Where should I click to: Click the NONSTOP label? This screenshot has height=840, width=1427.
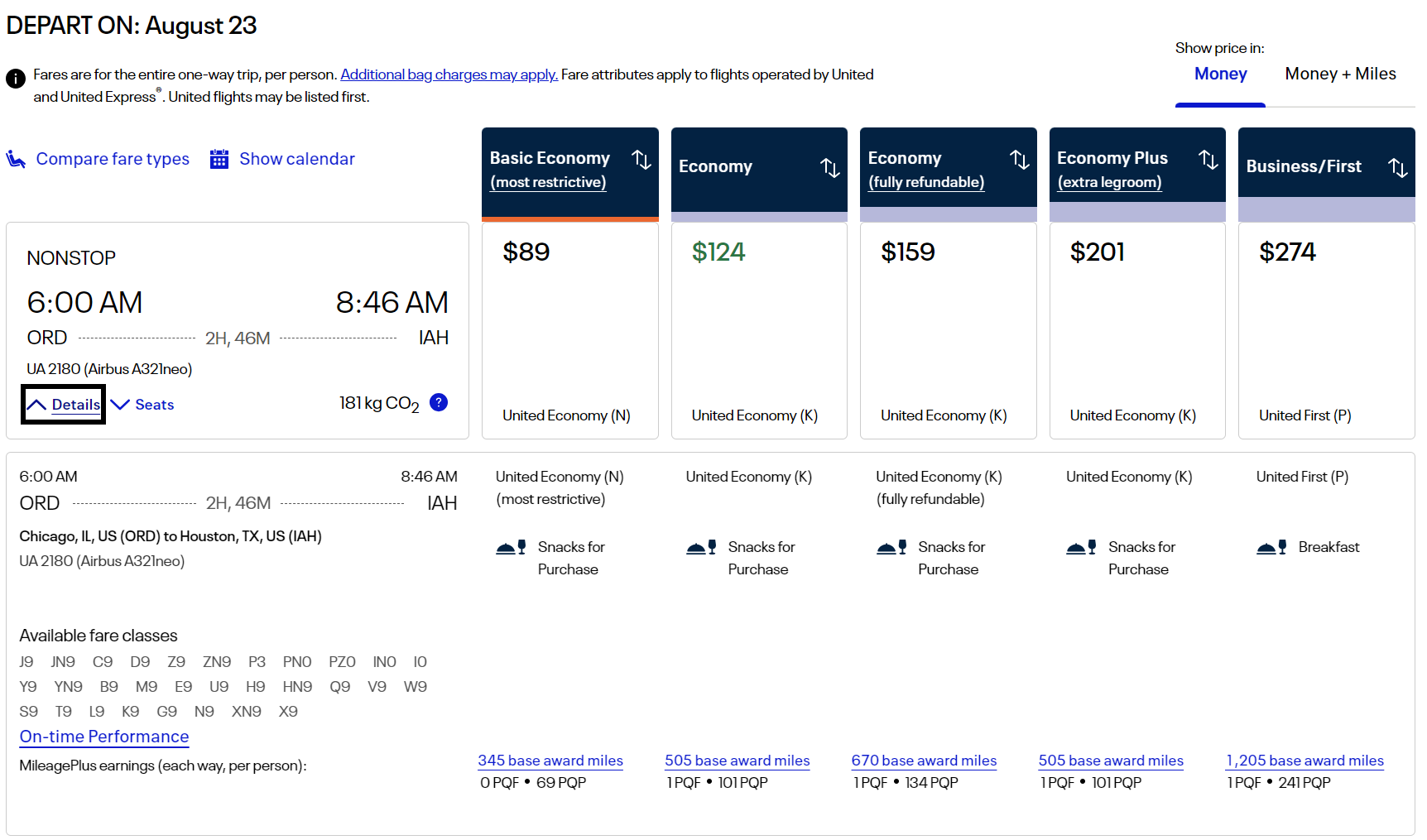coord(71,258)
